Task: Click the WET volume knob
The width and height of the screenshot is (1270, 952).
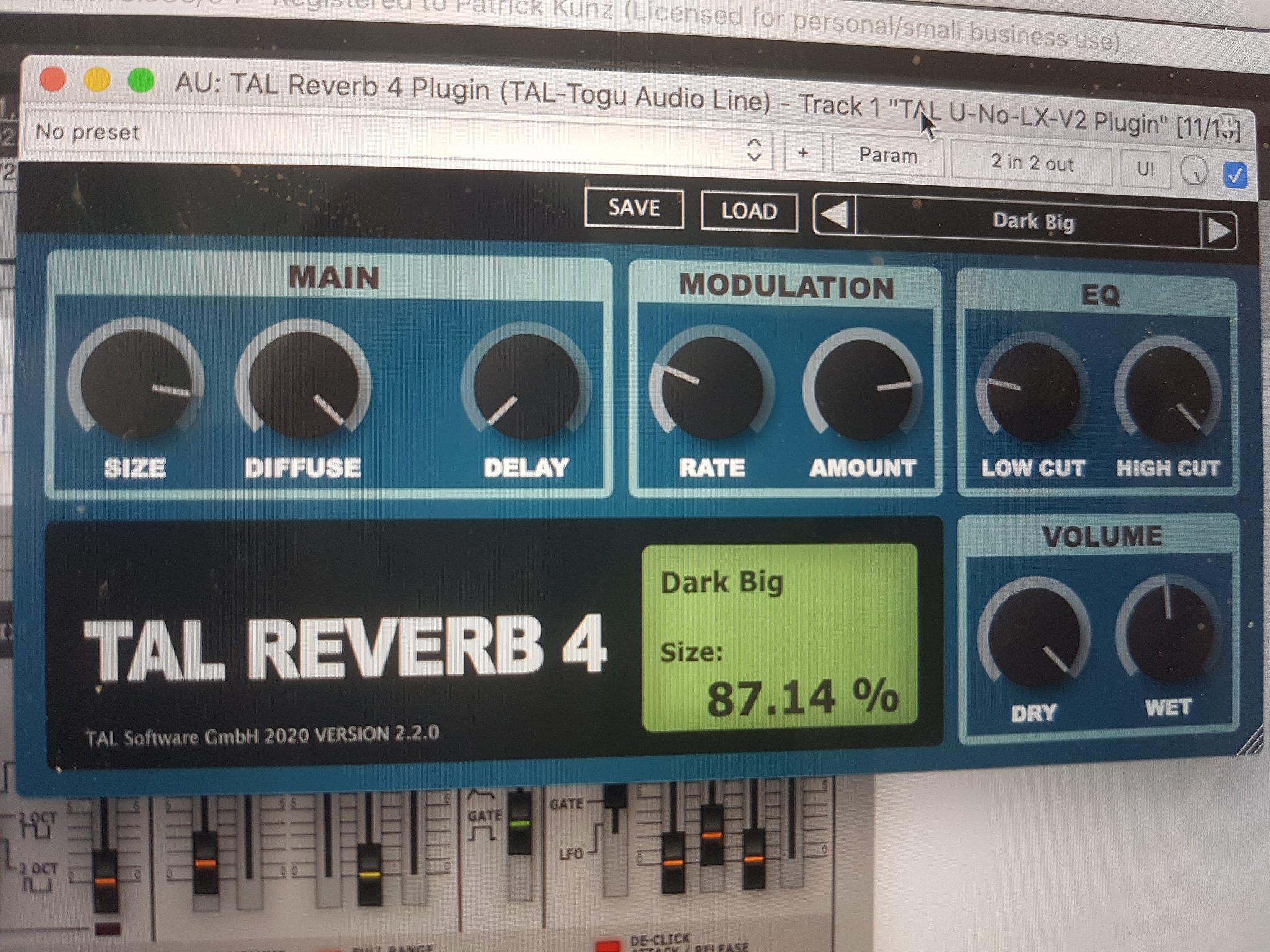Action: 1169,633
